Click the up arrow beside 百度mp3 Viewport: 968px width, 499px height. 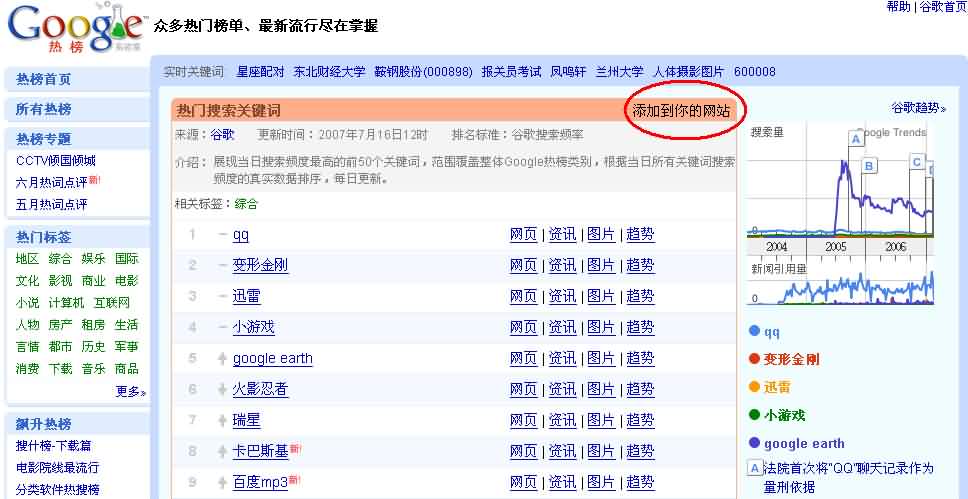[223, 482]
